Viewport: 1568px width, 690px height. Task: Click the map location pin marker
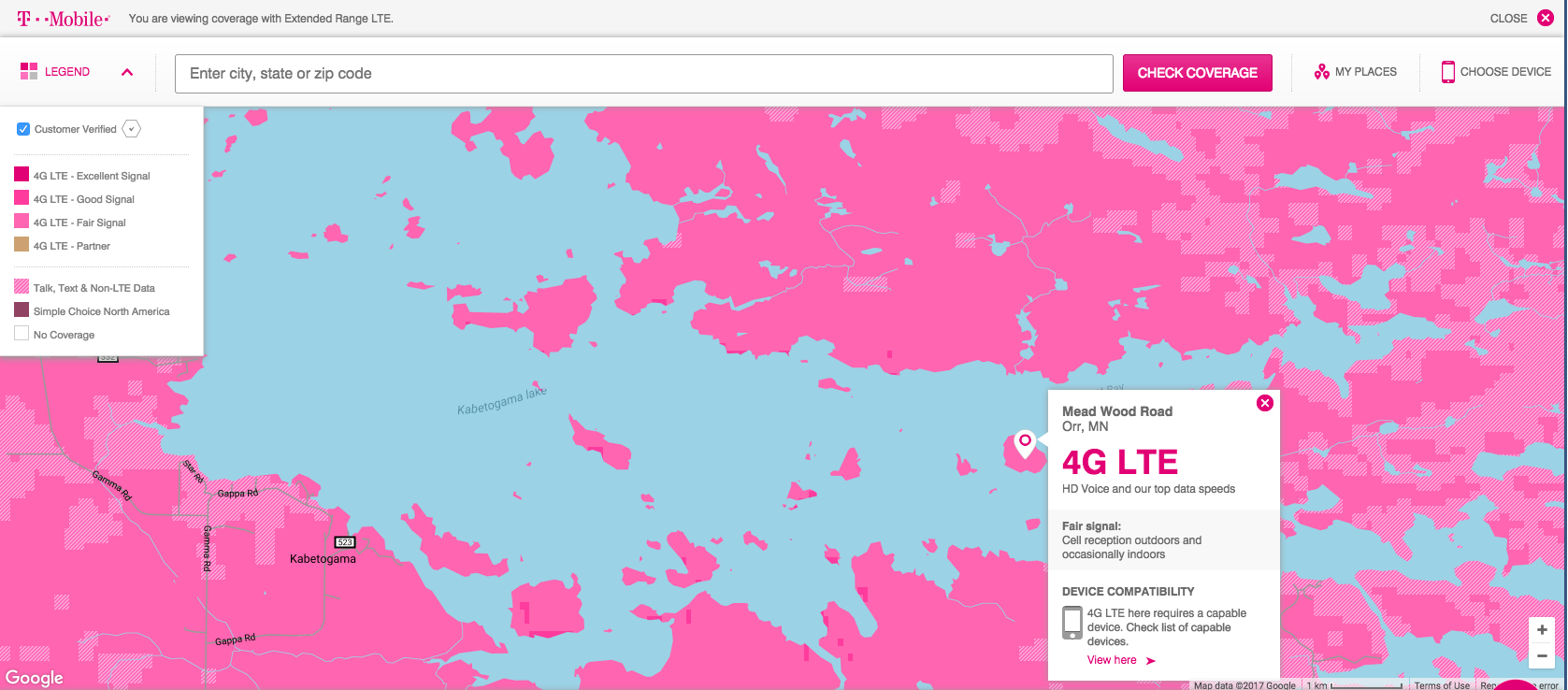[x=1025, y=444]
